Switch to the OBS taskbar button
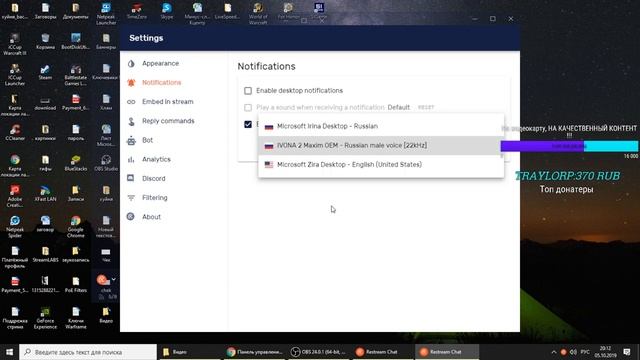Image resolution: width=640 pixels, height=360 pixels. pos(318,352)
